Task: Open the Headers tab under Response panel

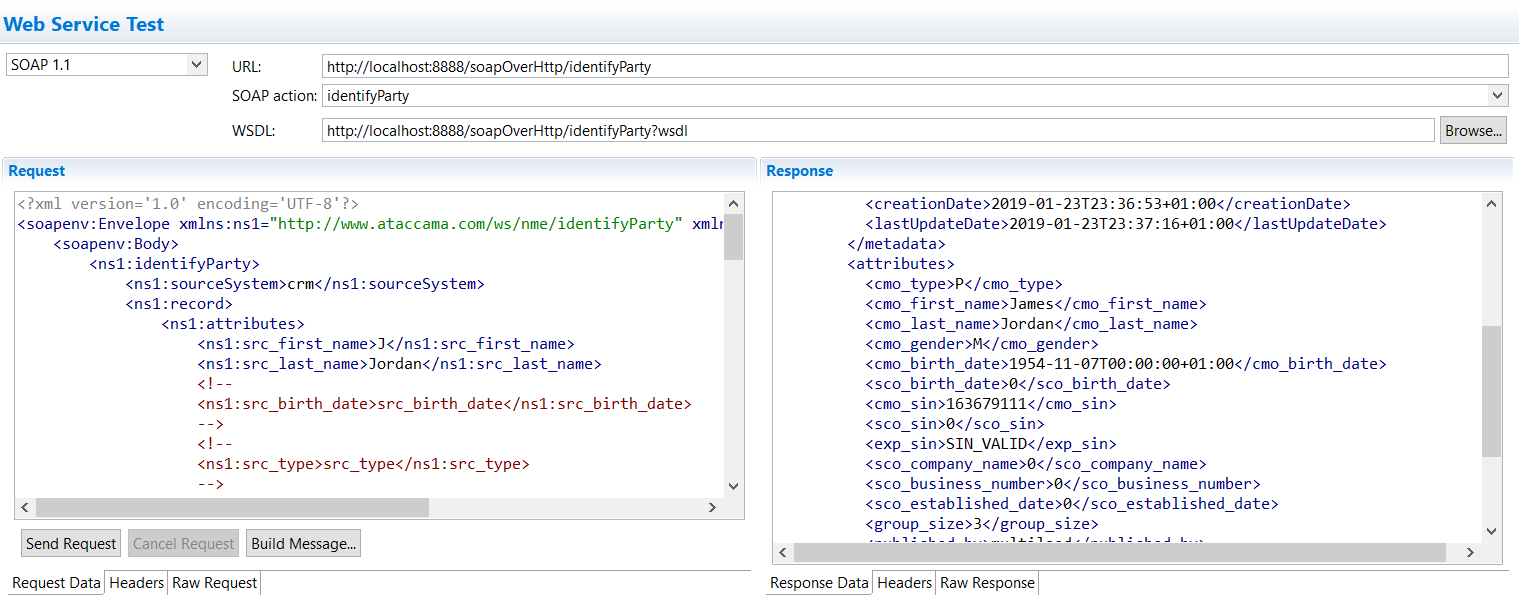Action: coord(903,582)
